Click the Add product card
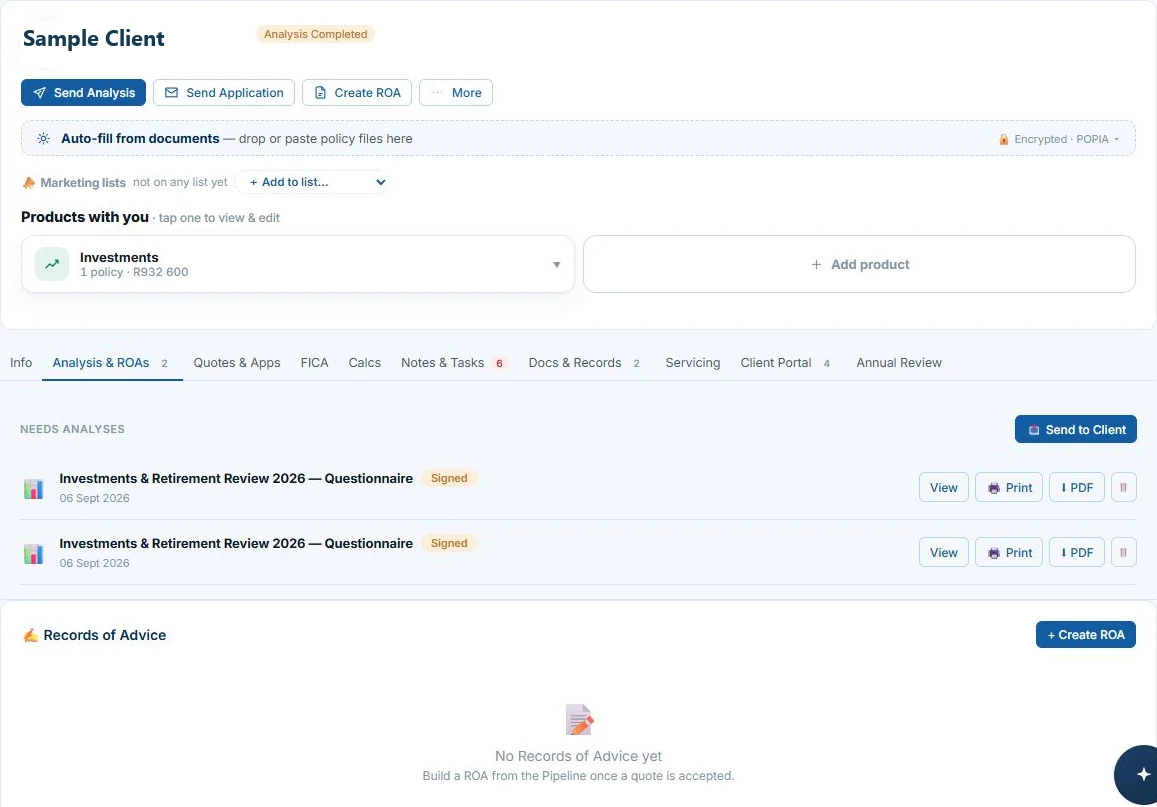Screen dimensions: 1157x807 tap(859, 264)
